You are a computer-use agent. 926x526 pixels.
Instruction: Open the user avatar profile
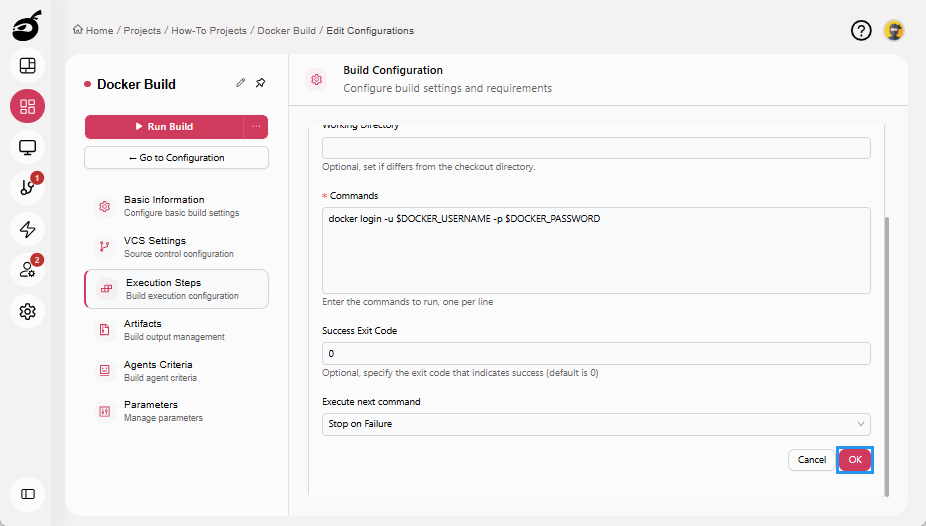(x=894, y=30)
